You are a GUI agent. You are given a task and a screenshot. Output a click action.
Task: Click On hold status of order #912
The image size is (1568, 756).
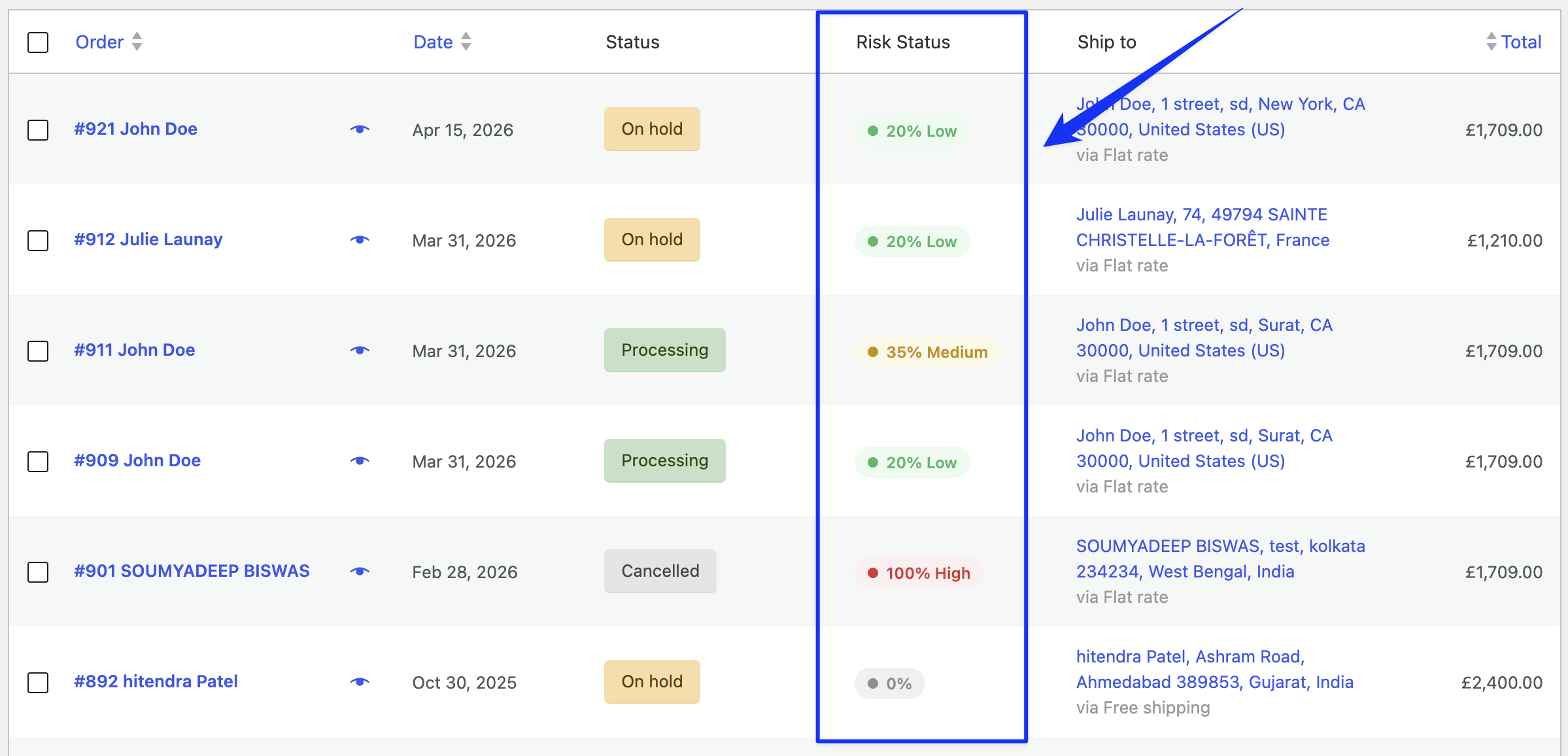tap(652, 239)
